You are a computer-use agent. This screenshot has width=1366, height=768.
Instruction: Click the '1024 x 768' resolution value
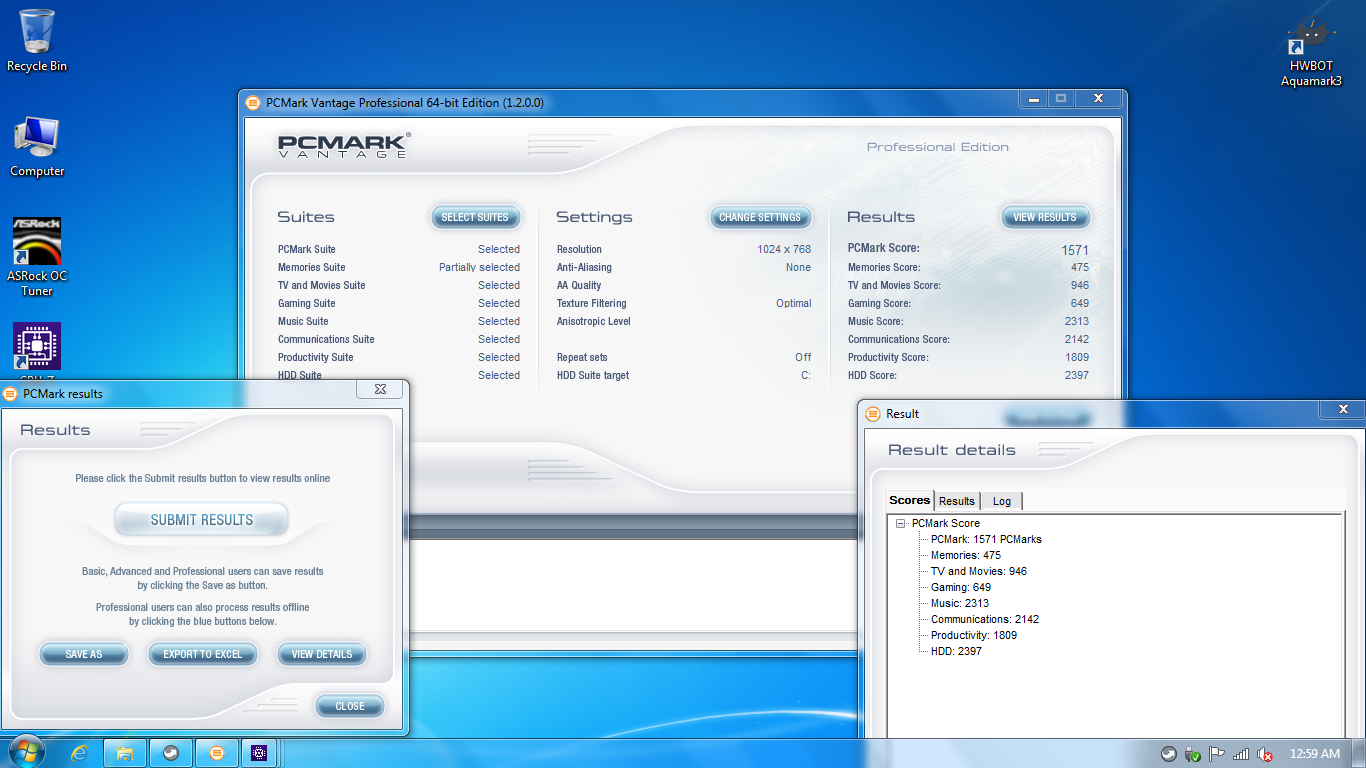pyautogui.click(x=784, y=249)
